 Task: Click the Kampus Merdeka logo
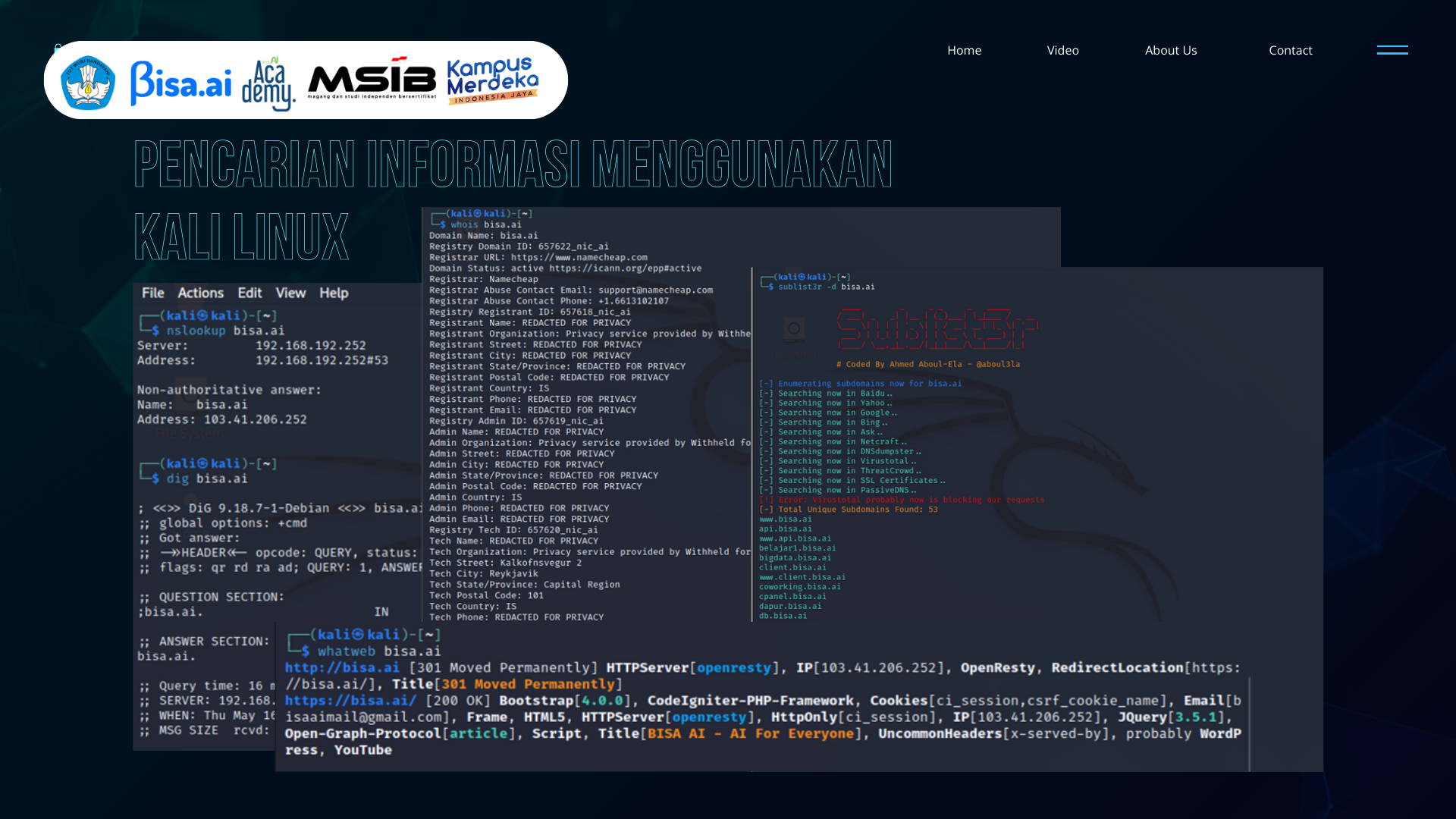click(x=493, y=80)
